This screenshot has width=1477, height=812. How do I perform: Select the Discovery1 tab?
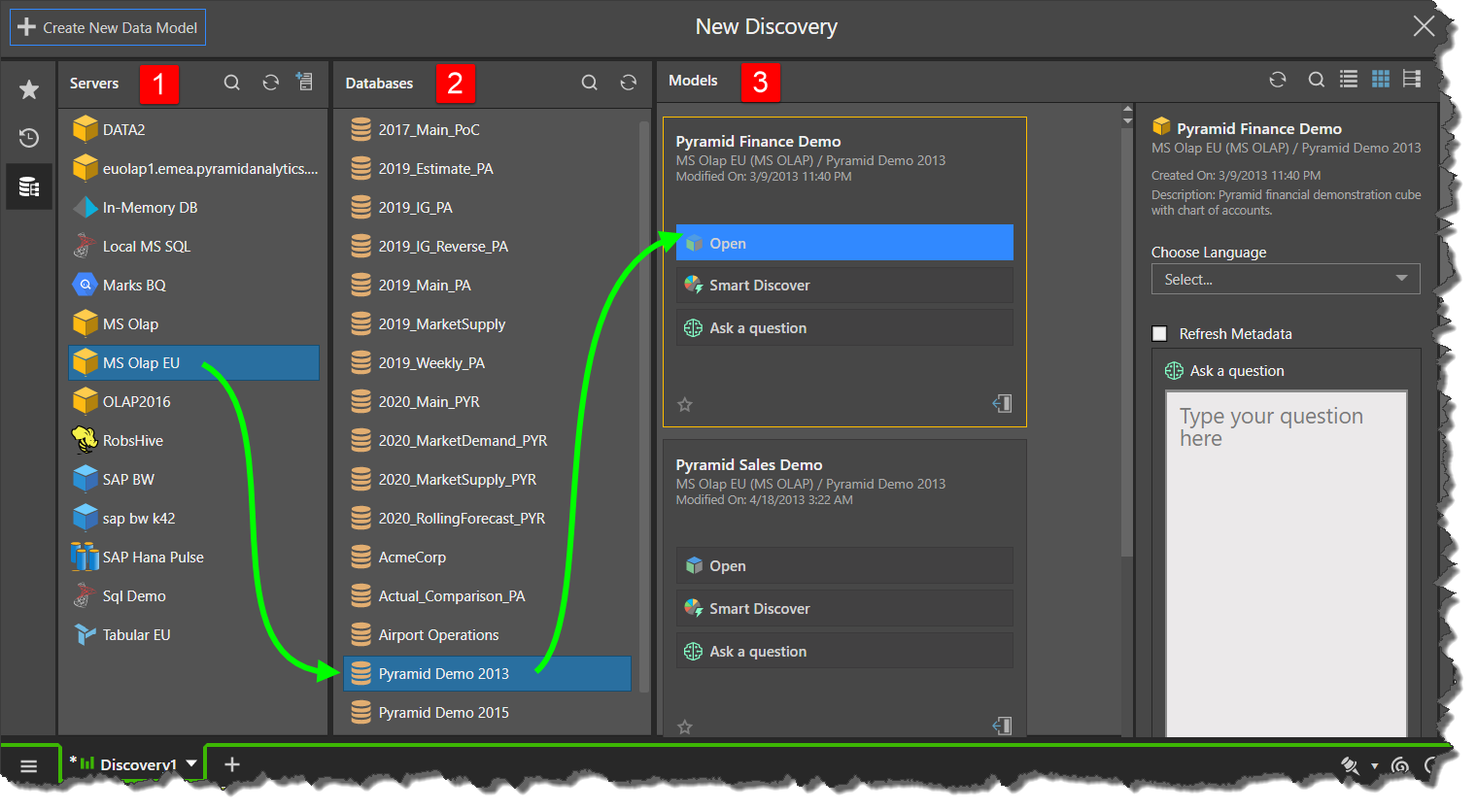[x=137, y=764]
